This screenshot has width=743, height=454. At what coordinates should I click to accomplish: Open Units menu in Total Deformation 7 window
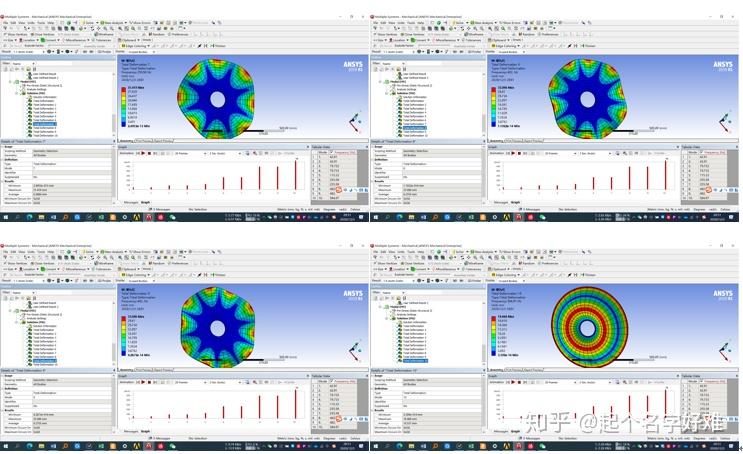pyautogui.click(x=31, y=22)
